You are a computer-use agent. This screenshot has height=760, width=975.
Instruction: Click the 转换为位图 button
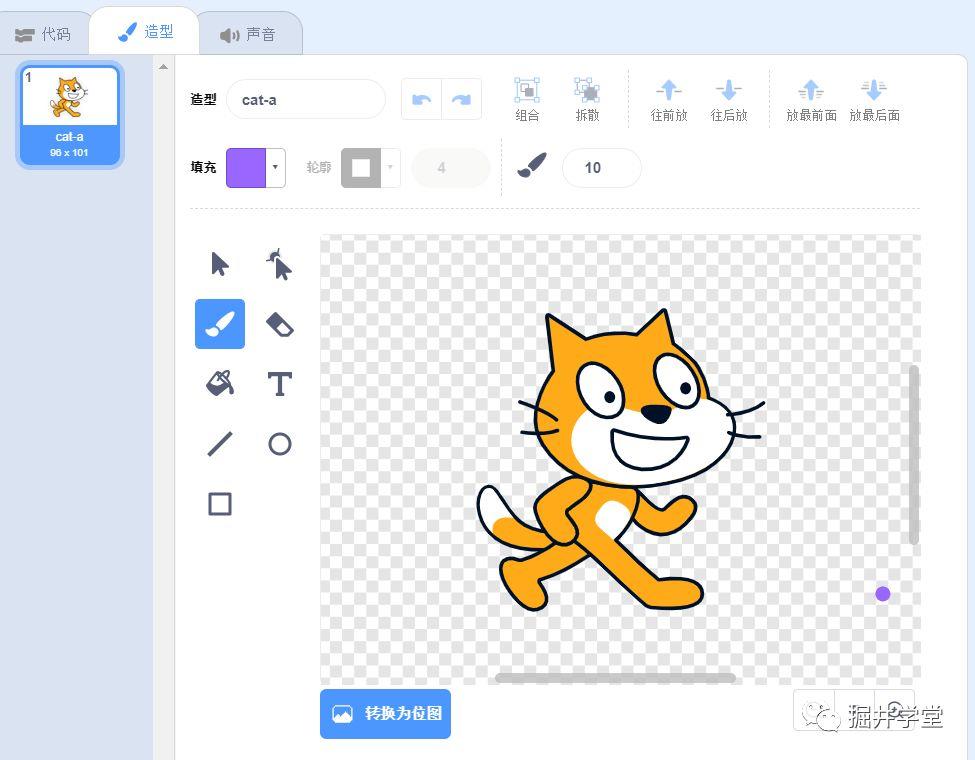(x=386, y=713)
